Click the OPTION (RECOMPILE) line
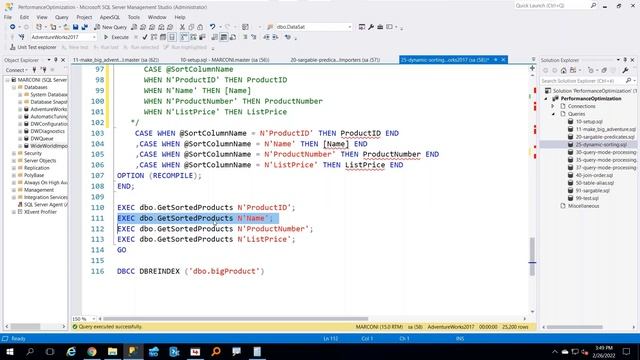640x360 pixels. [159, 176]
